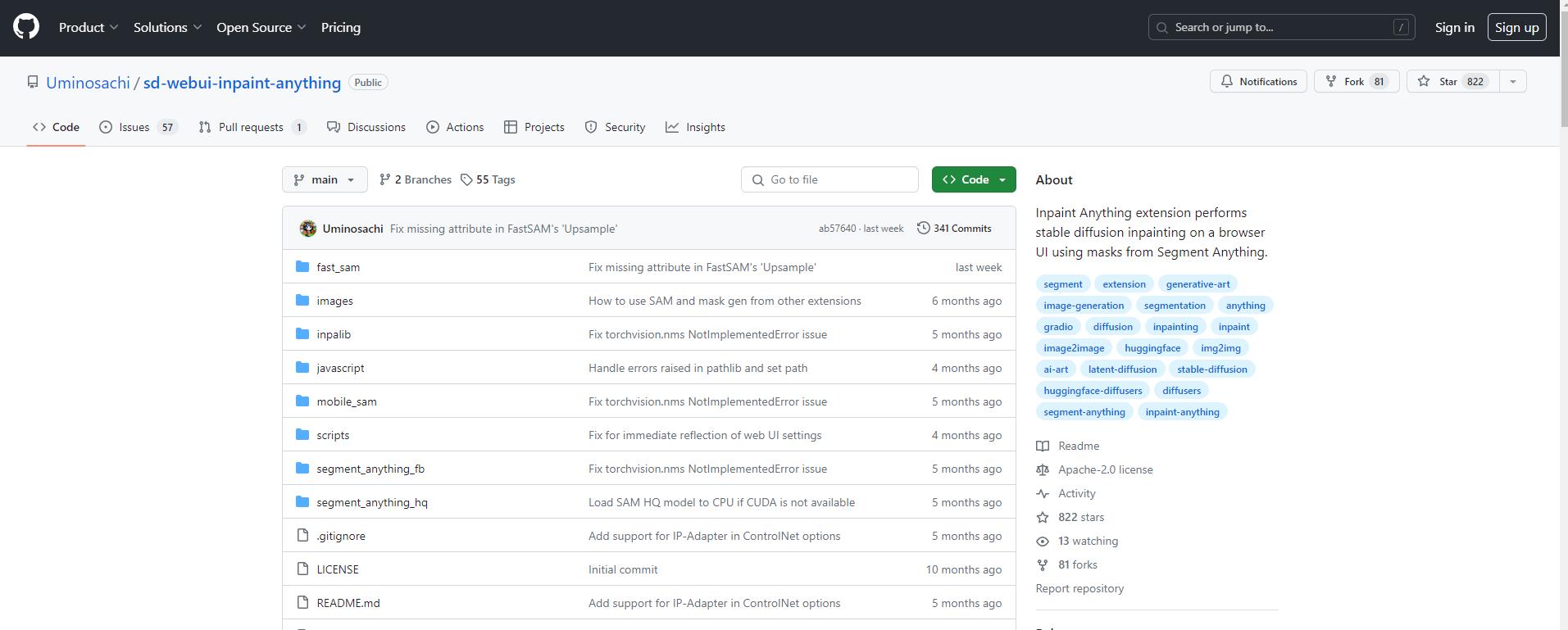Click the scale icon beside Apache-2.0 license
Image resolution: width=1568 pixels, height=630 pixels.
tap(1043, 469)
